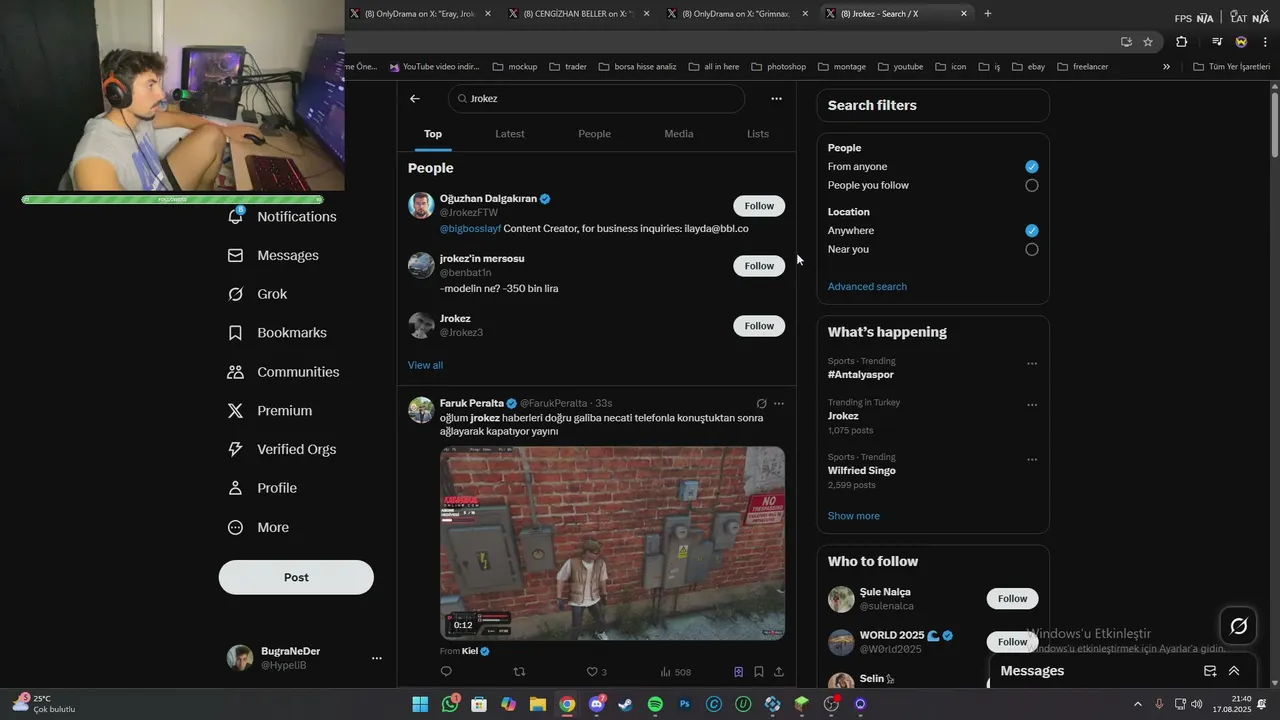Switch to the Latest tab
Image resolution: width=1280 pixels, height=720 pixels.
(510, 134)
